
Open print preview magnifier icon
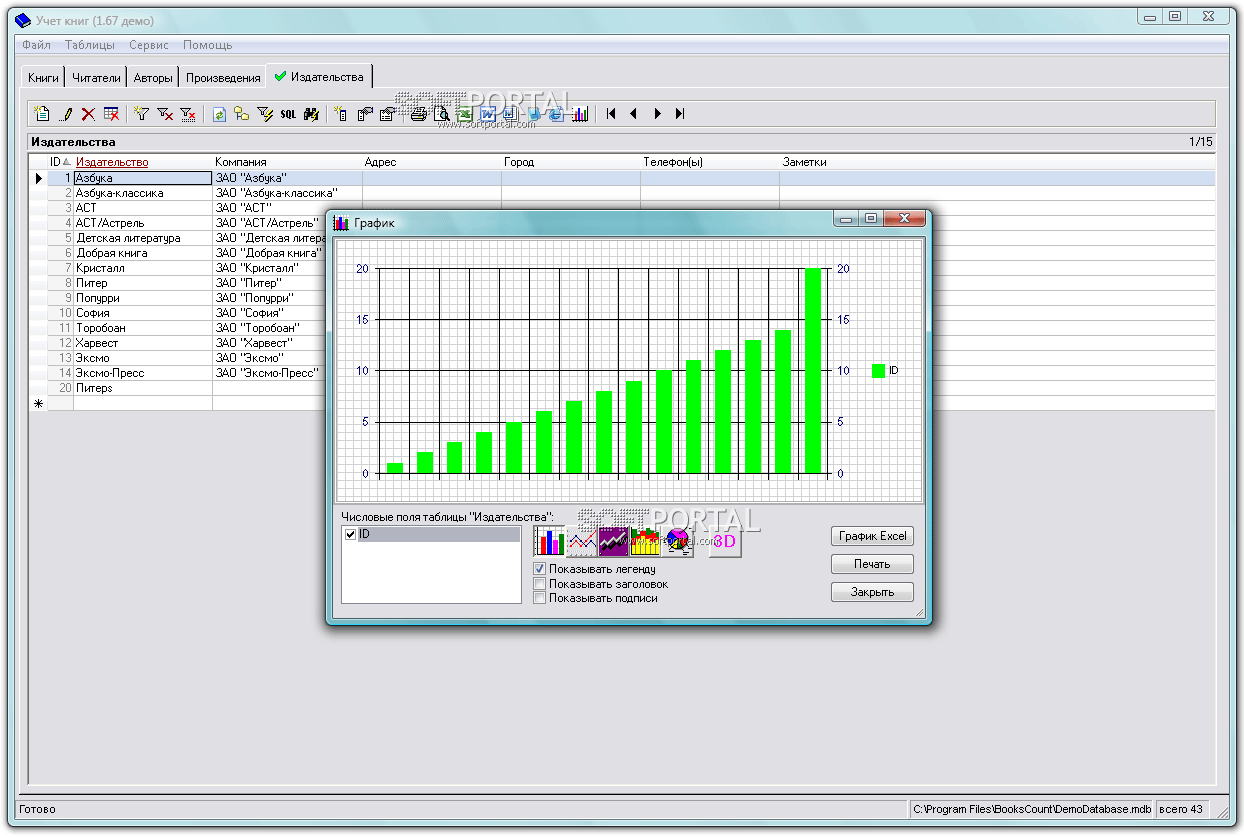coord(441,114)
